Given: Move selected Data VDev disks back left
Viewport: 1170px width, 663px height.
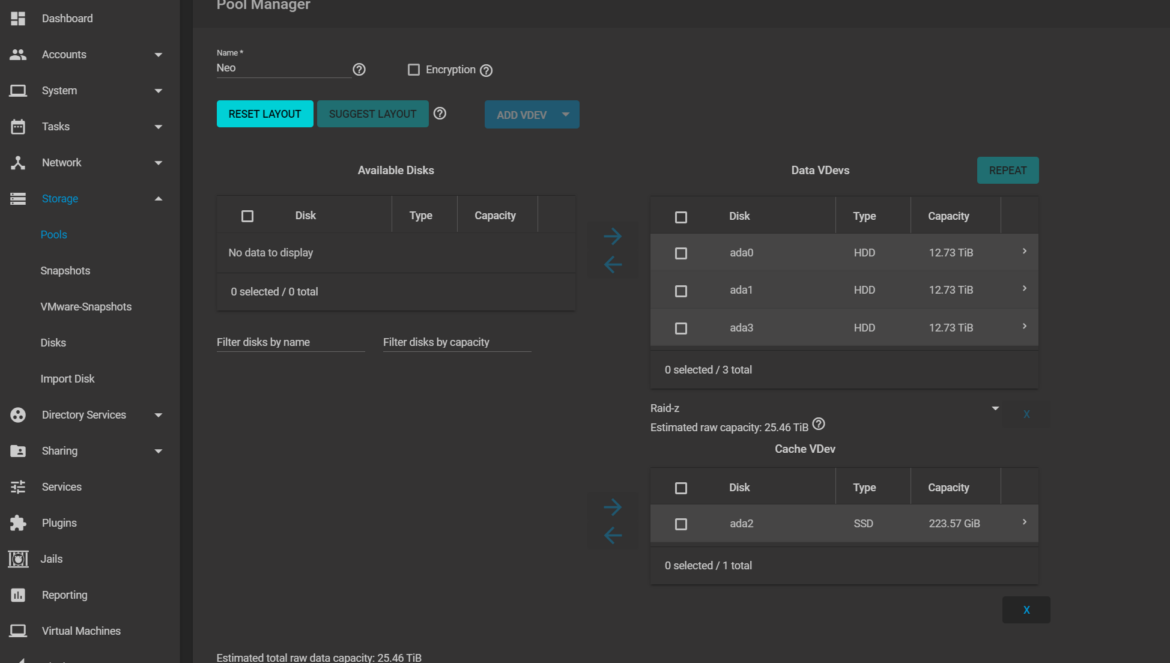Looking at the screenshot, I should point(613,265).
